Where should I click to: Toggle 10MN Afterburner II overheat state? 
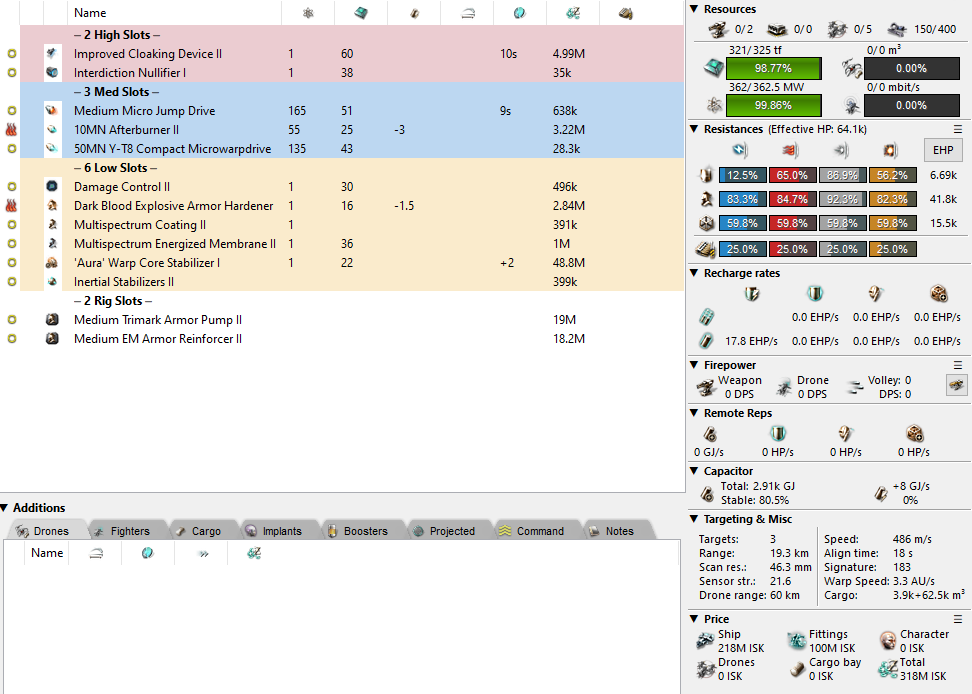point(11,130)
